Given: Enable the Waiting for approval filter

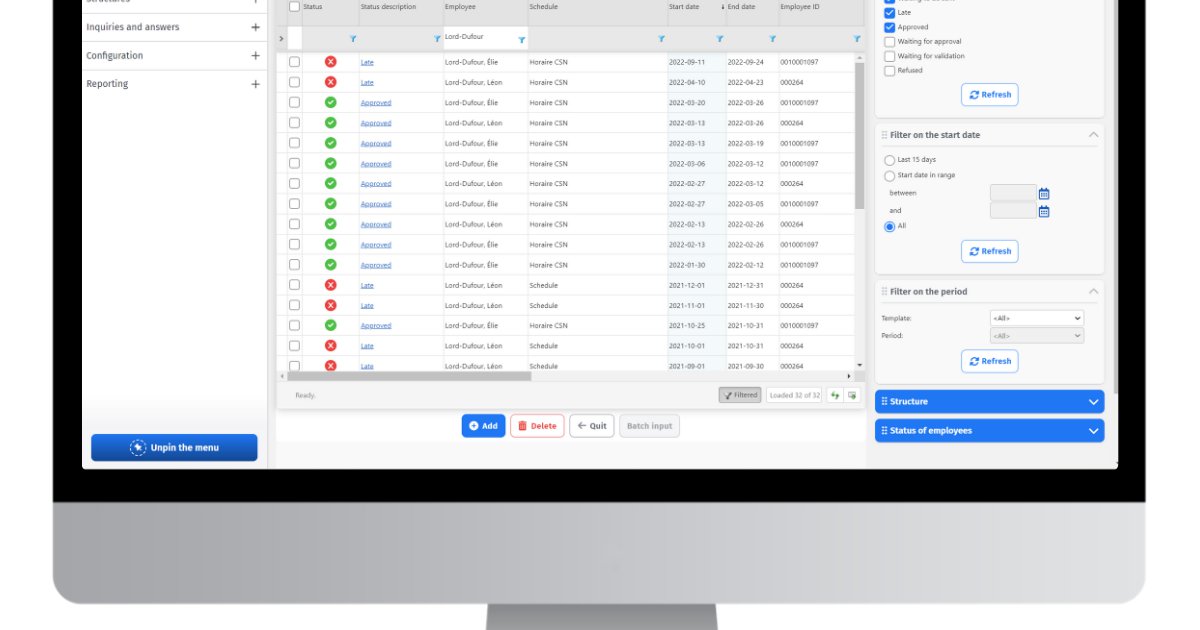Looking at the screenshot, I should click(889, 41).
